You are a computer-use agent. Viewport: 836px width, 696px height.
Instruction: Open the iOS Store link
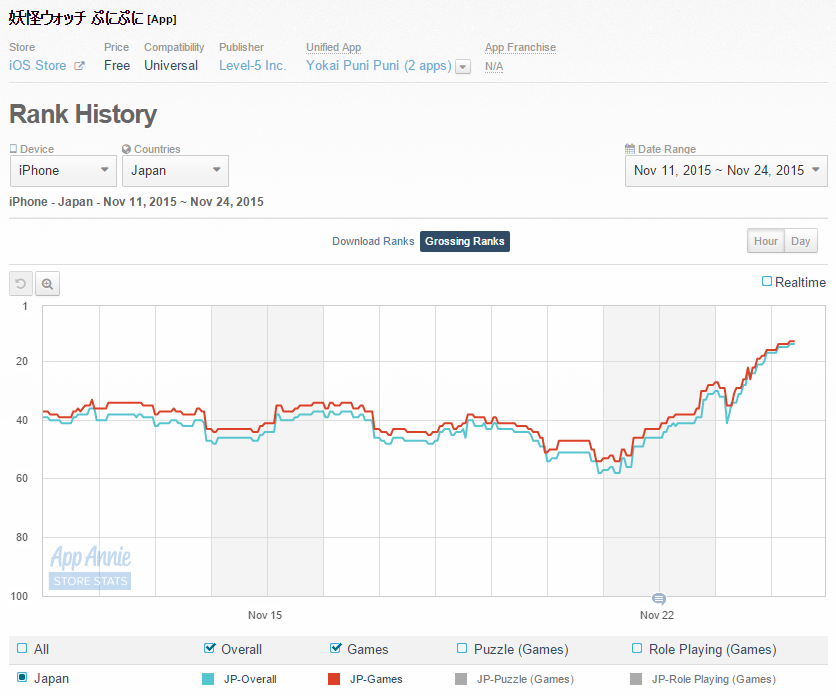(38, 66)
